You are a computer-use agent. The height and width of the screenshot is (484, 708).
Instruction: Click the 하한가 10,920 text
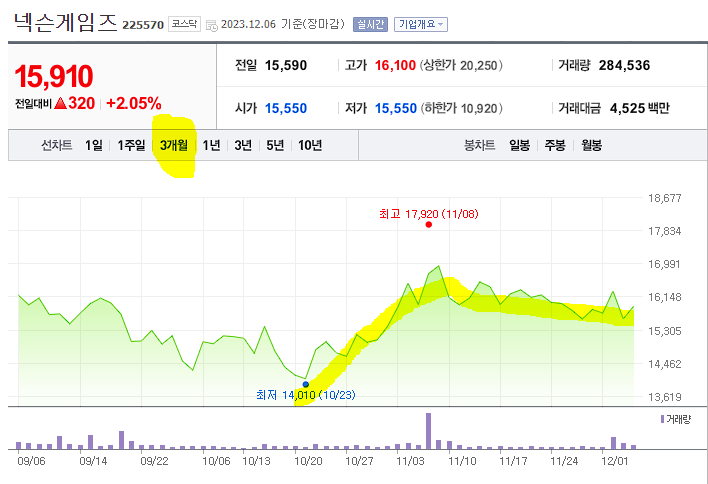coord(461,108)
